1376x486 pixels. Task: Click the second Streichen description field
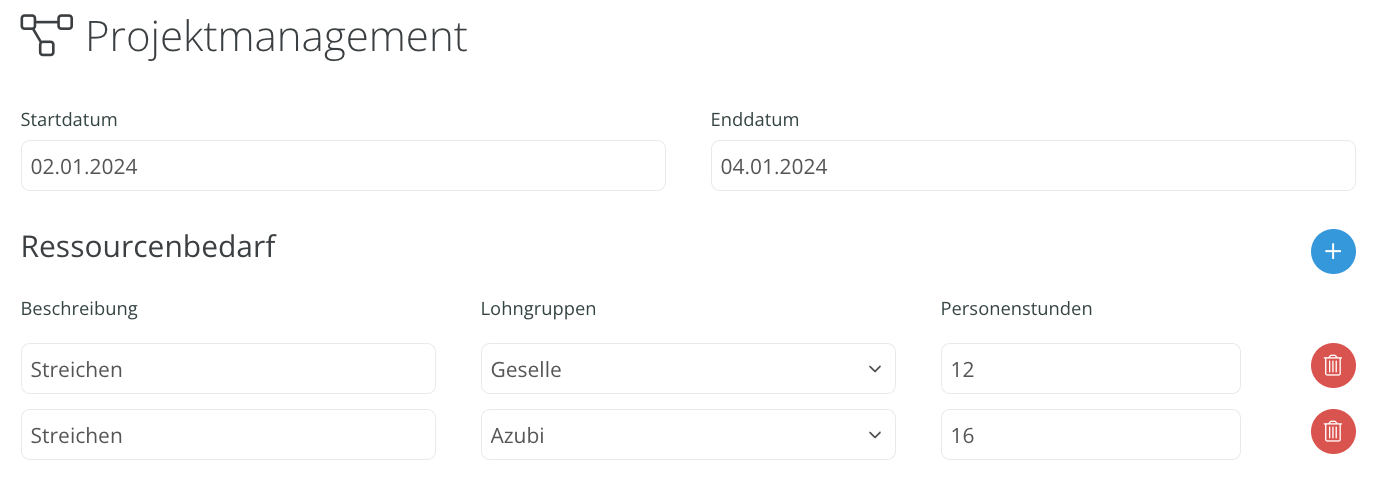(228, 435)
